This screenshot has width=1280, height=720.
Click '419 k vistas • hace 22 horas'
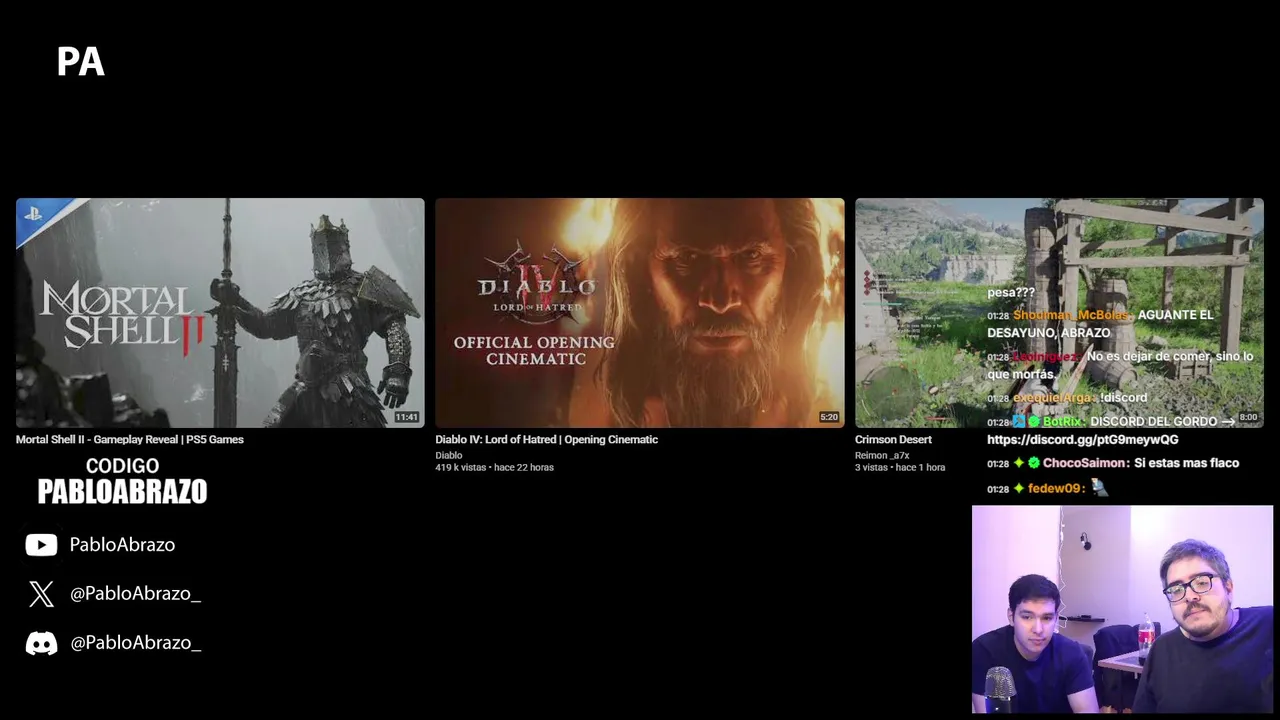pos(494,467)
